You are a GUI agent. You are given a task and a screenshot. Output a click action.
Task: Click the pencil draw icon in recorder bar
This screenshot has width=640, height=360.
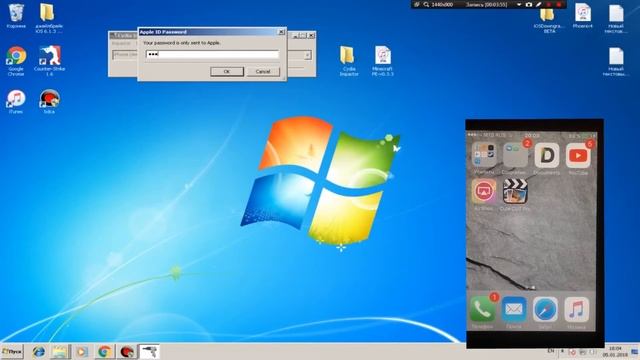539,4
